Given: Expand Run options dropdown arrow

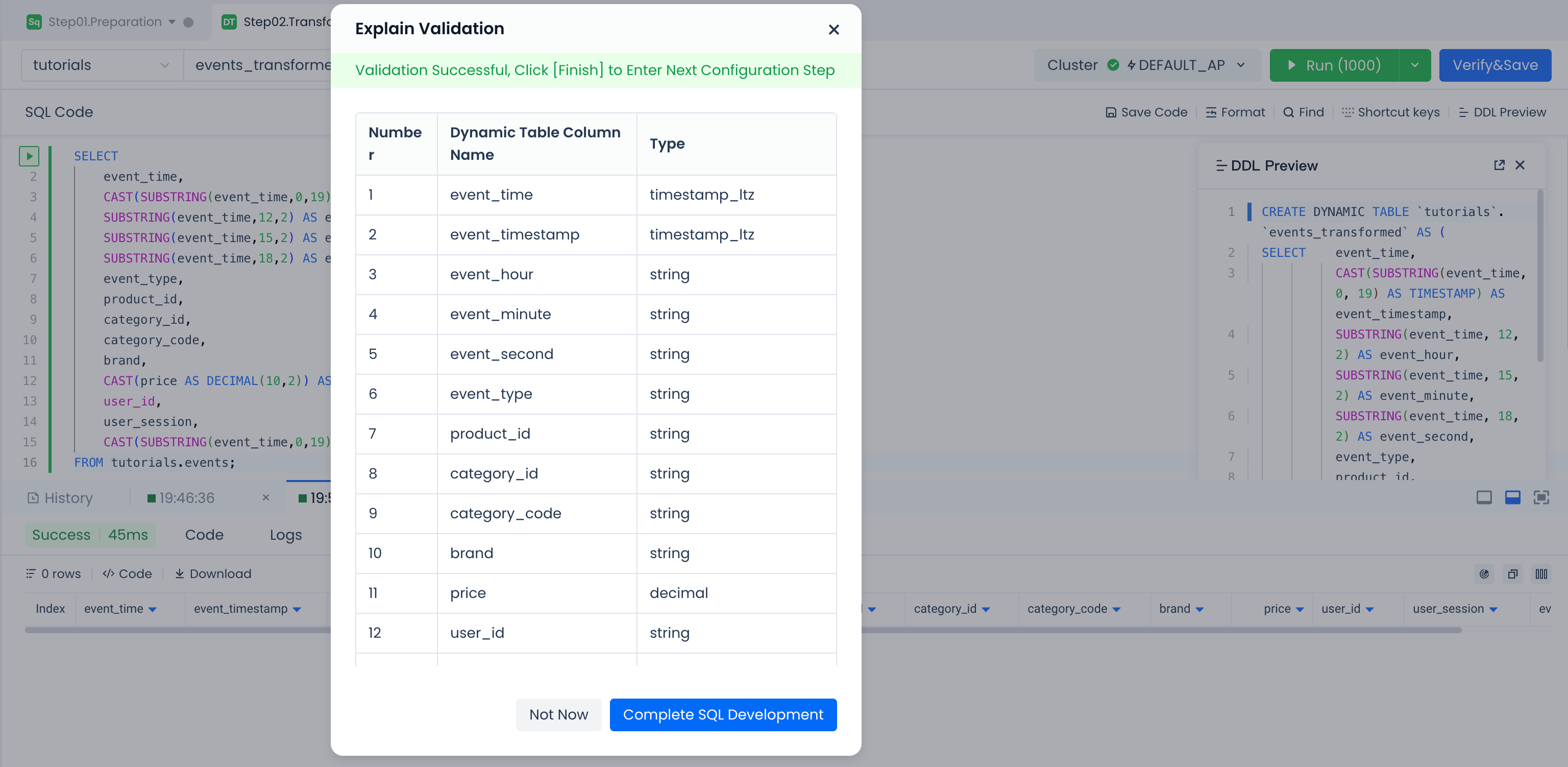Looking at the screenshot, I should pos(1414,65).
